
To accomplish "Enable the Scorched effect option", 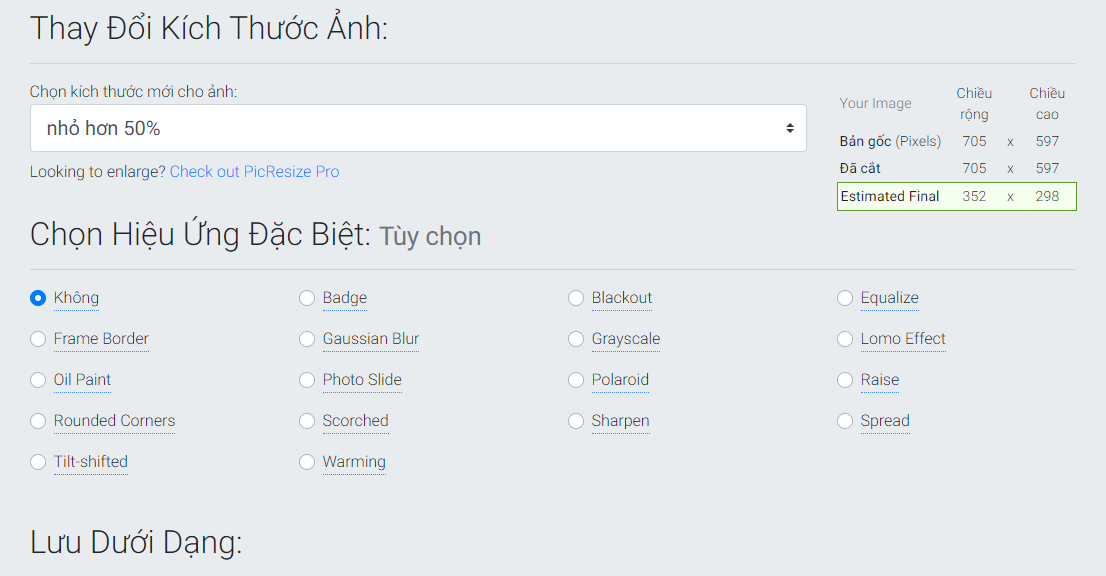I will pyautogui.click(x=307, y=421).
